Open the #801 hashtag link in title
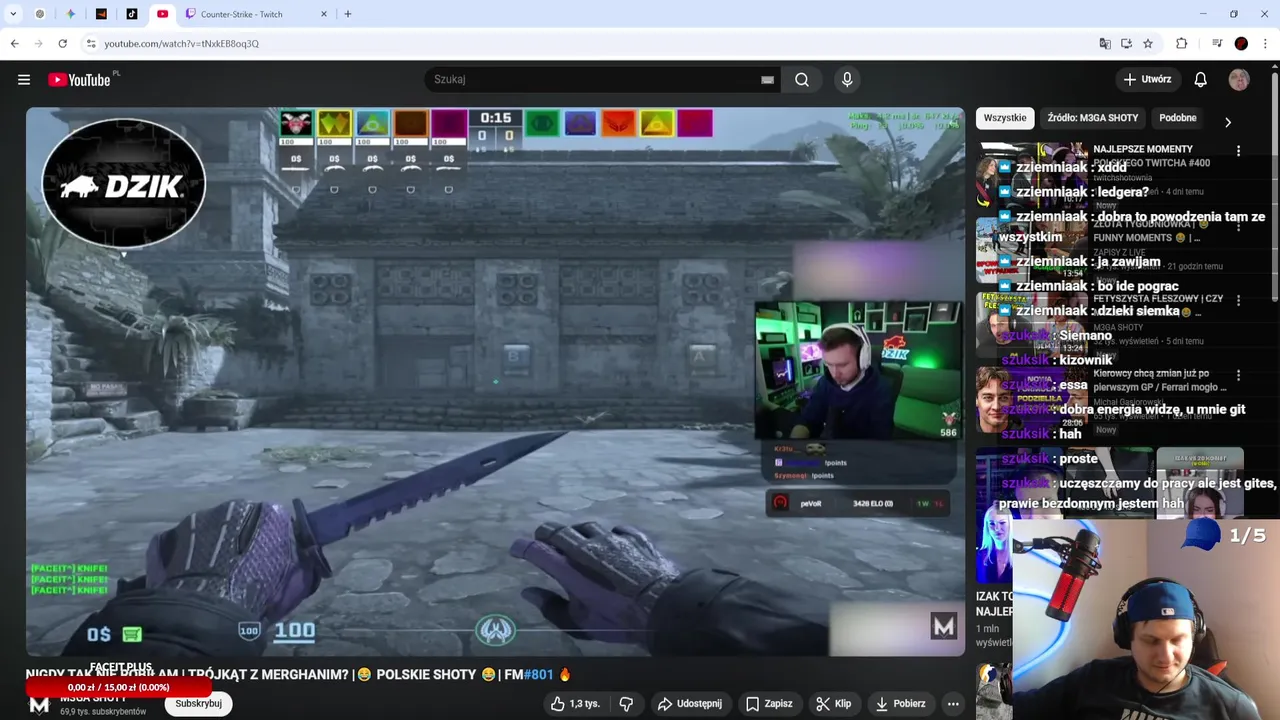The image size is (1280, 720). click(538, 675)
